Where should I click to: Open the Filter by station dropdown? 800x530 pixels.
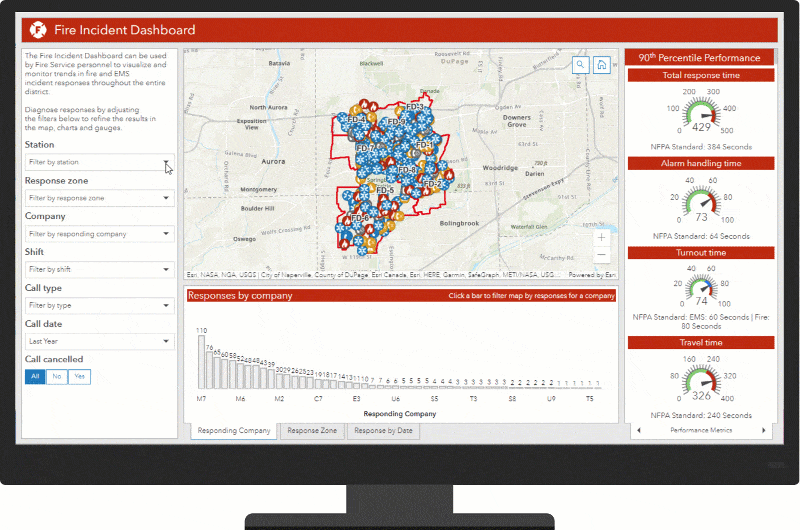point(99,162)
